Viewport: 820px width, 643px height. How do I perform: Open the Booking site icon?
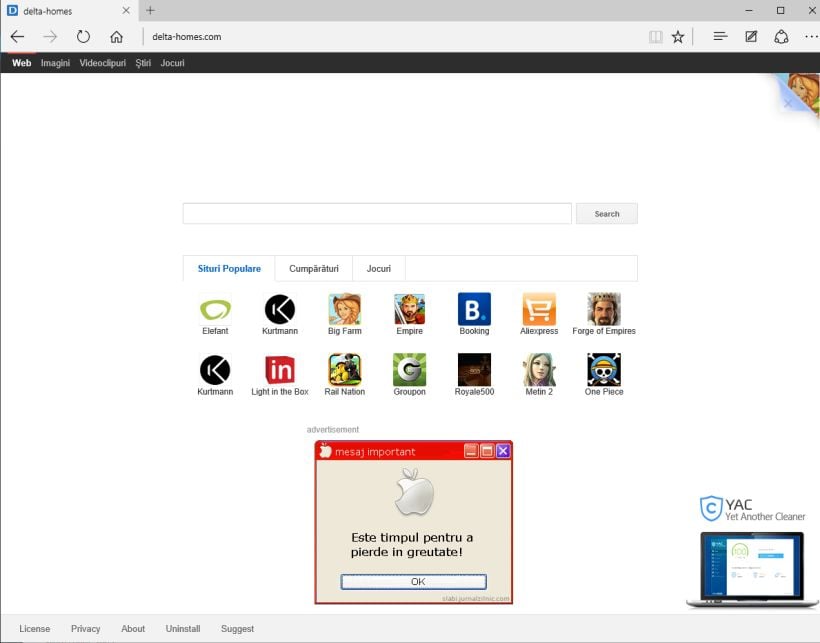coord(474,309)
